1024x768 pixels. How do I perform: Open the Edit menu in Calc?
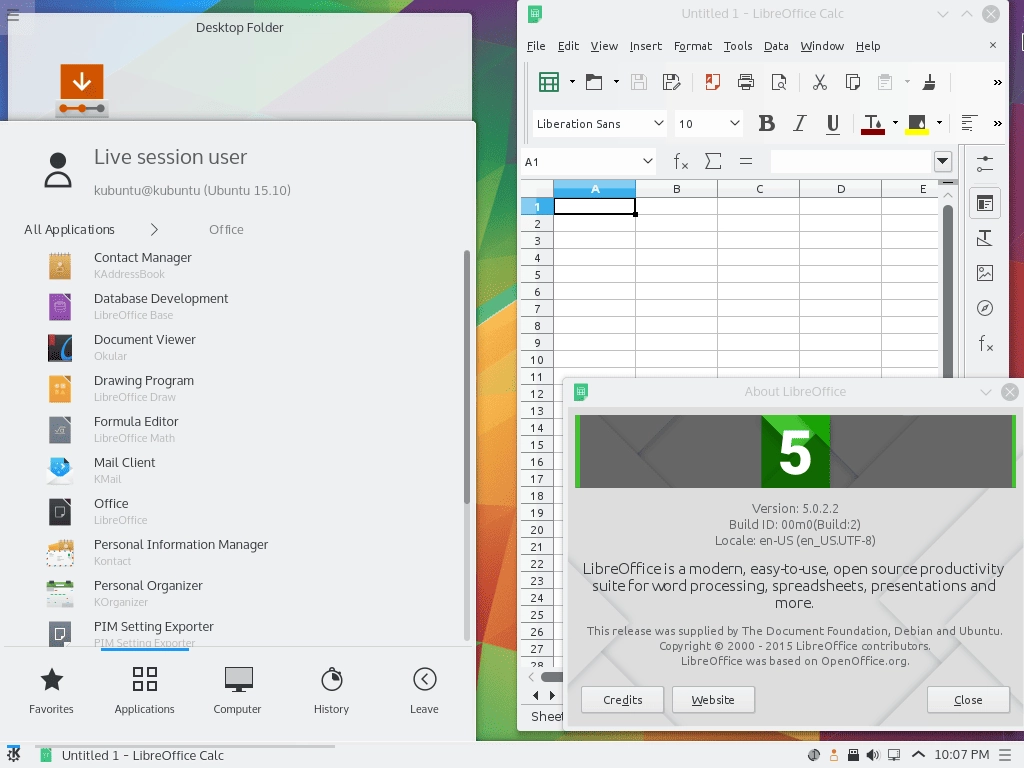(568, 46)
